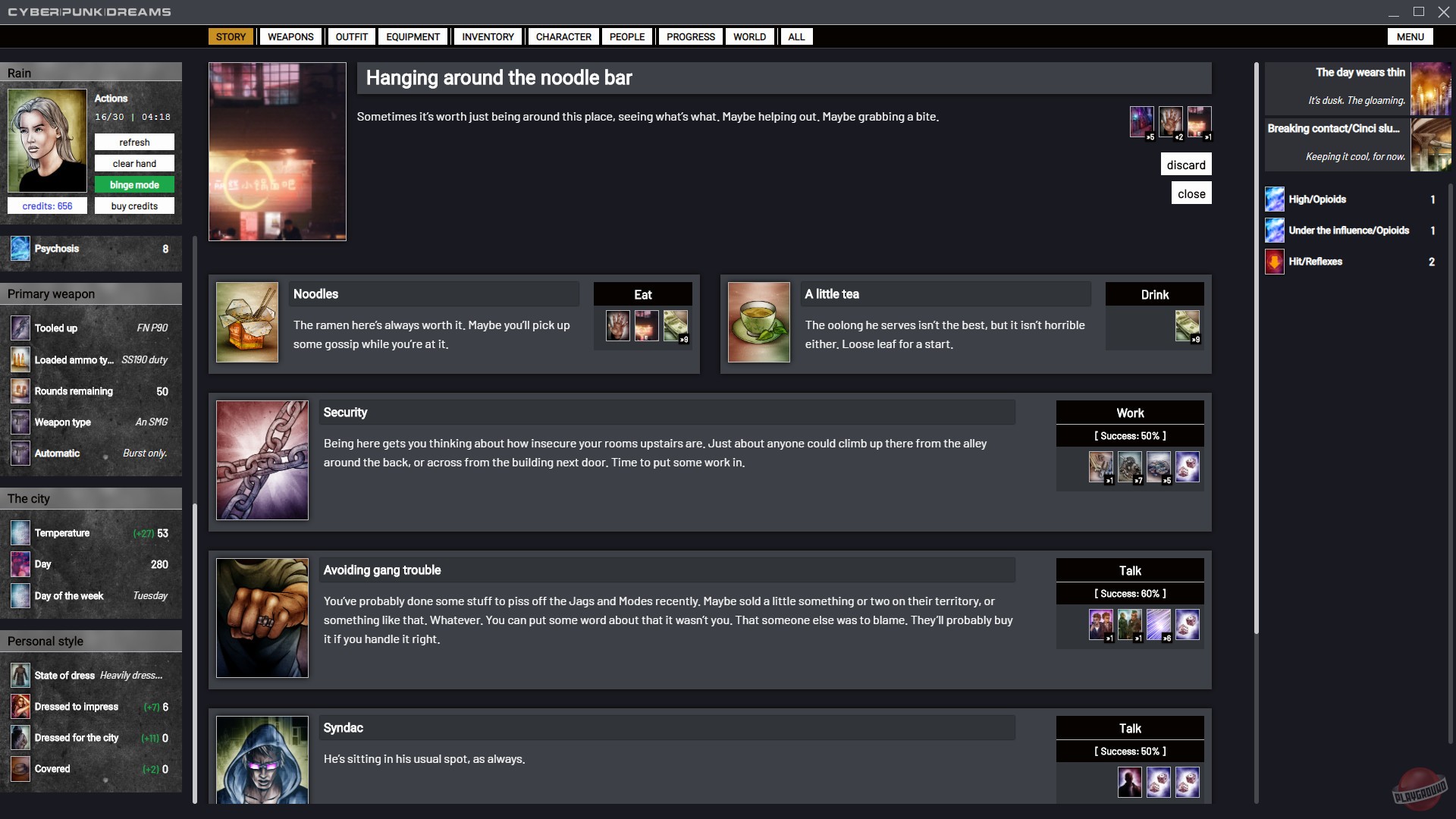
Task: Click the Psychosis status icon
Action: coord(20,249)
